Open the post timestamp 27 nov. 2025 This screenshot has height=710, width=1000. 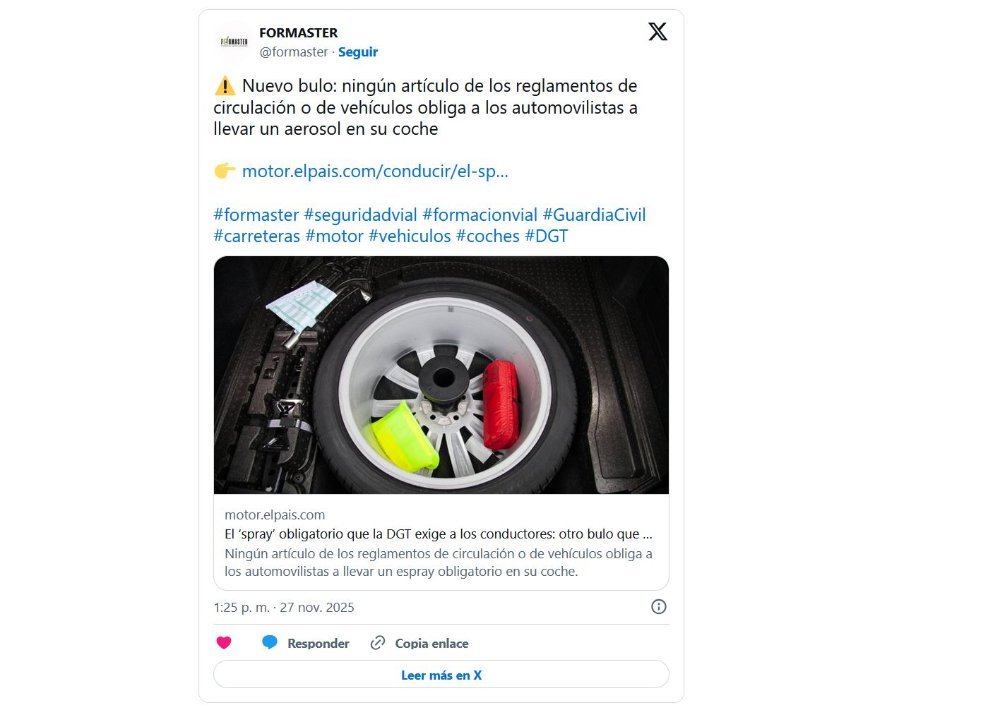click(x=284, y=607)
